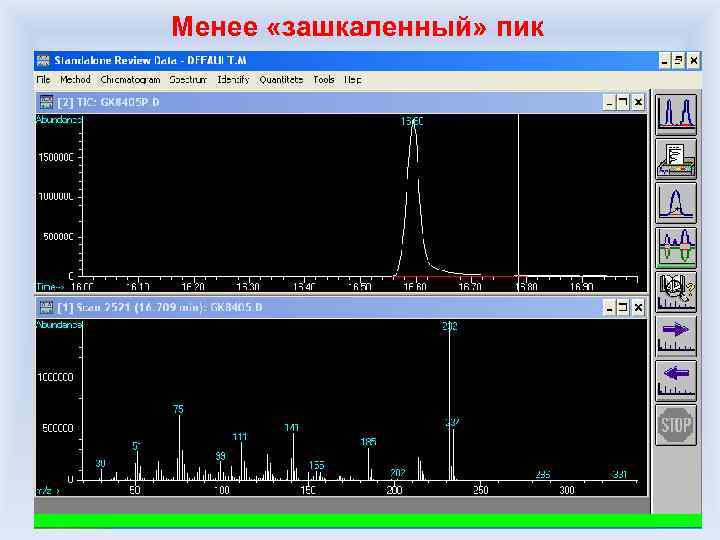Screen dimensions: 720x540
Task: Click the right arrow next spectrum icon
Action: pos(675,336)
